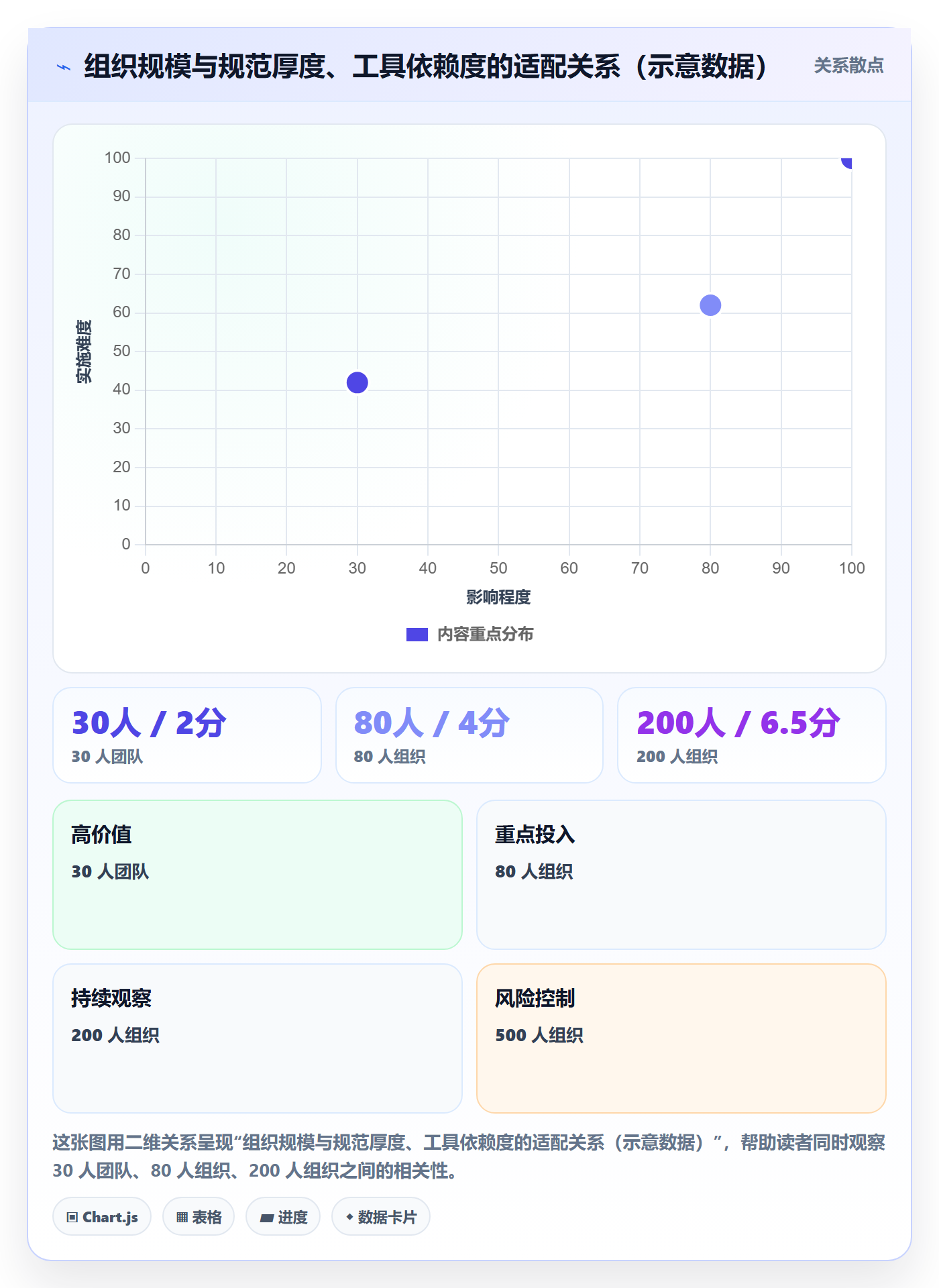Click the 80 人组织 text under 重点投入
Screen dimensions: 939x1288
534,871
